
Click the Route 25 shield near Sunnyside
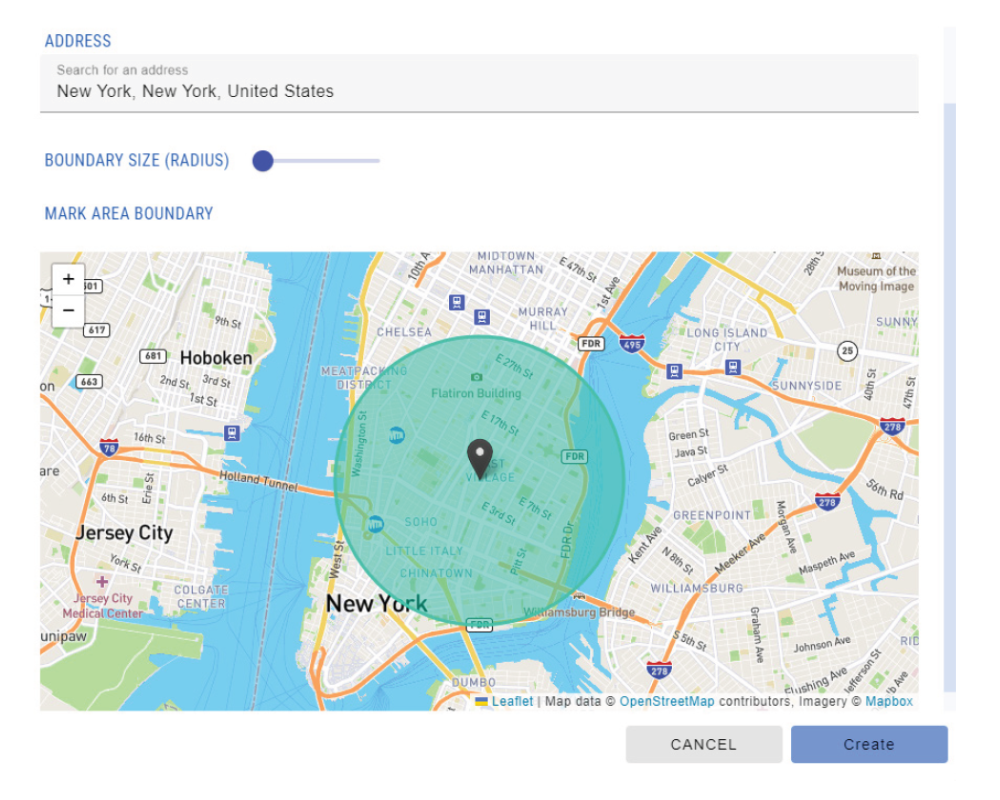(847, 351)
